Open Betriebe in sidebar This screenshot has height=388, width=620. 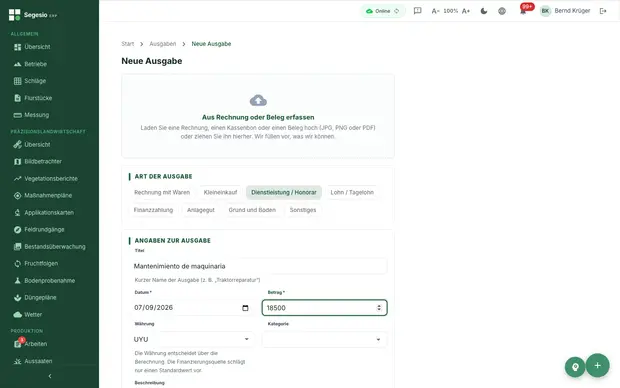[35, 64]
